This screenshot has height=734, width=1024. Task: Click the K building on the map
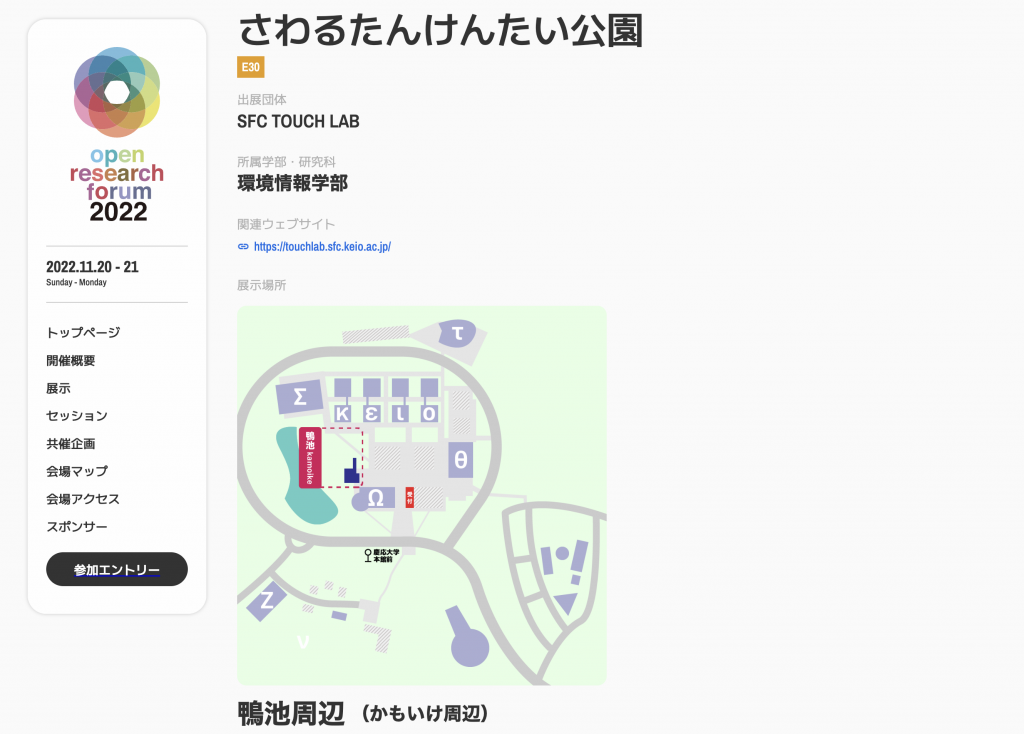tap(342, 413)
